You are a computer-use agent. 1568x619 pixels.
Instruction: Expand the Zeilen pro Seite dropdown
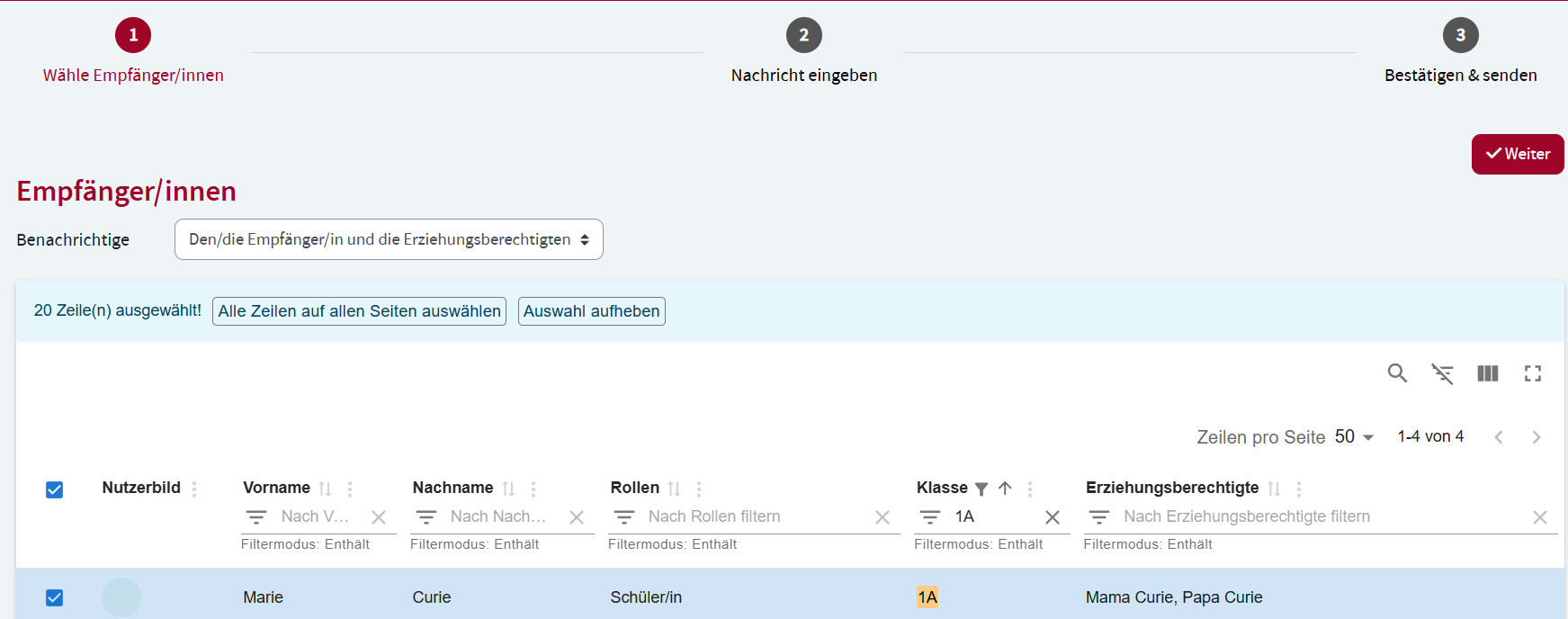(1354, 437)
